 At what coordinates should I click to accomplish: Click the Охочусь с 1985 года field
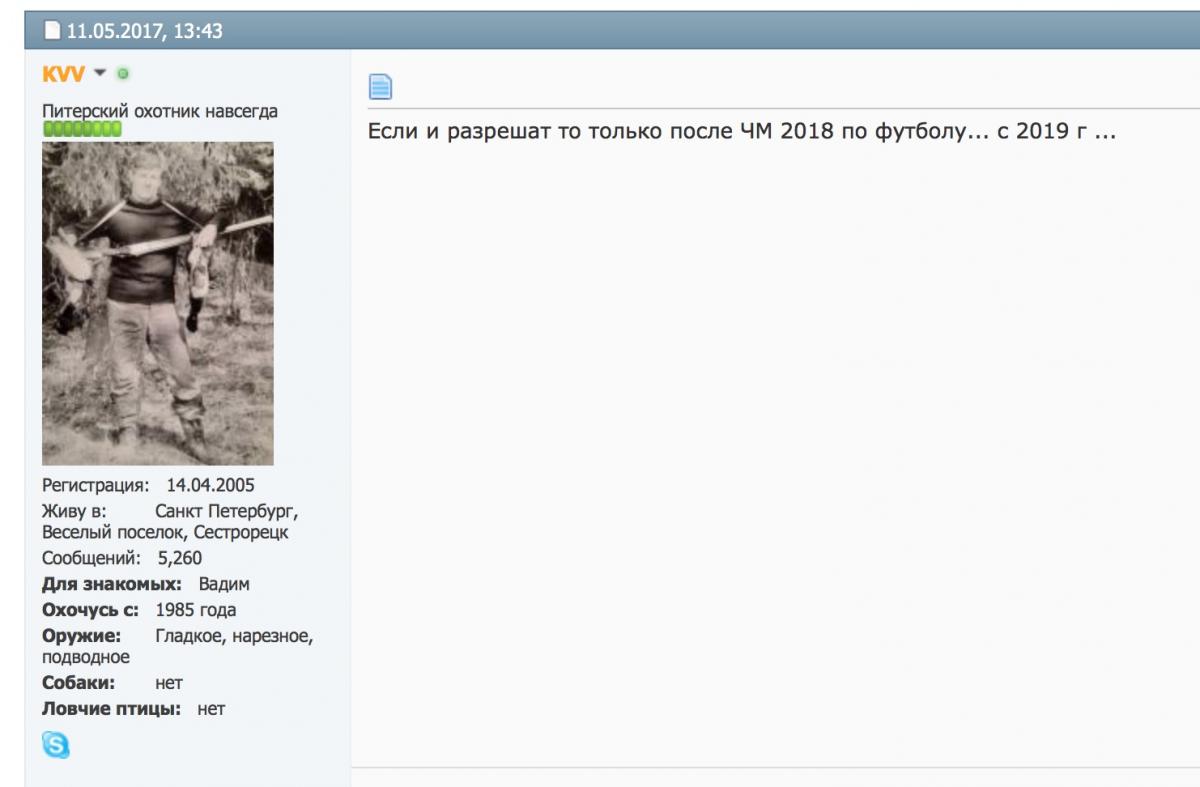[x=195, y=610]
